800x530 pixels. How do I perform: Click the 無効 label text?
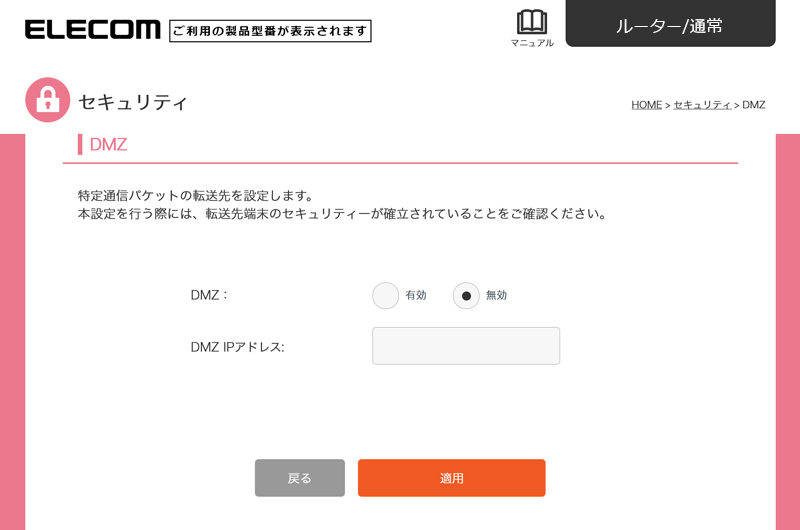coord(497,296)
